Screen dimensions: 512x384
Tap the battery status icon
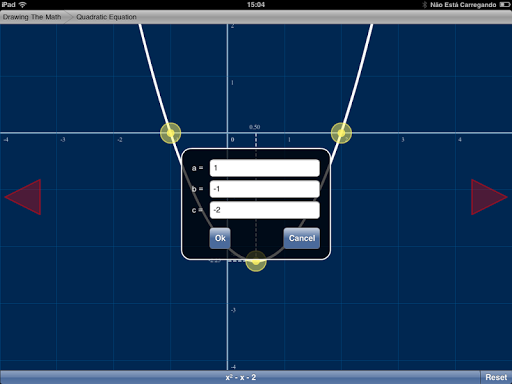coord(504,5)
